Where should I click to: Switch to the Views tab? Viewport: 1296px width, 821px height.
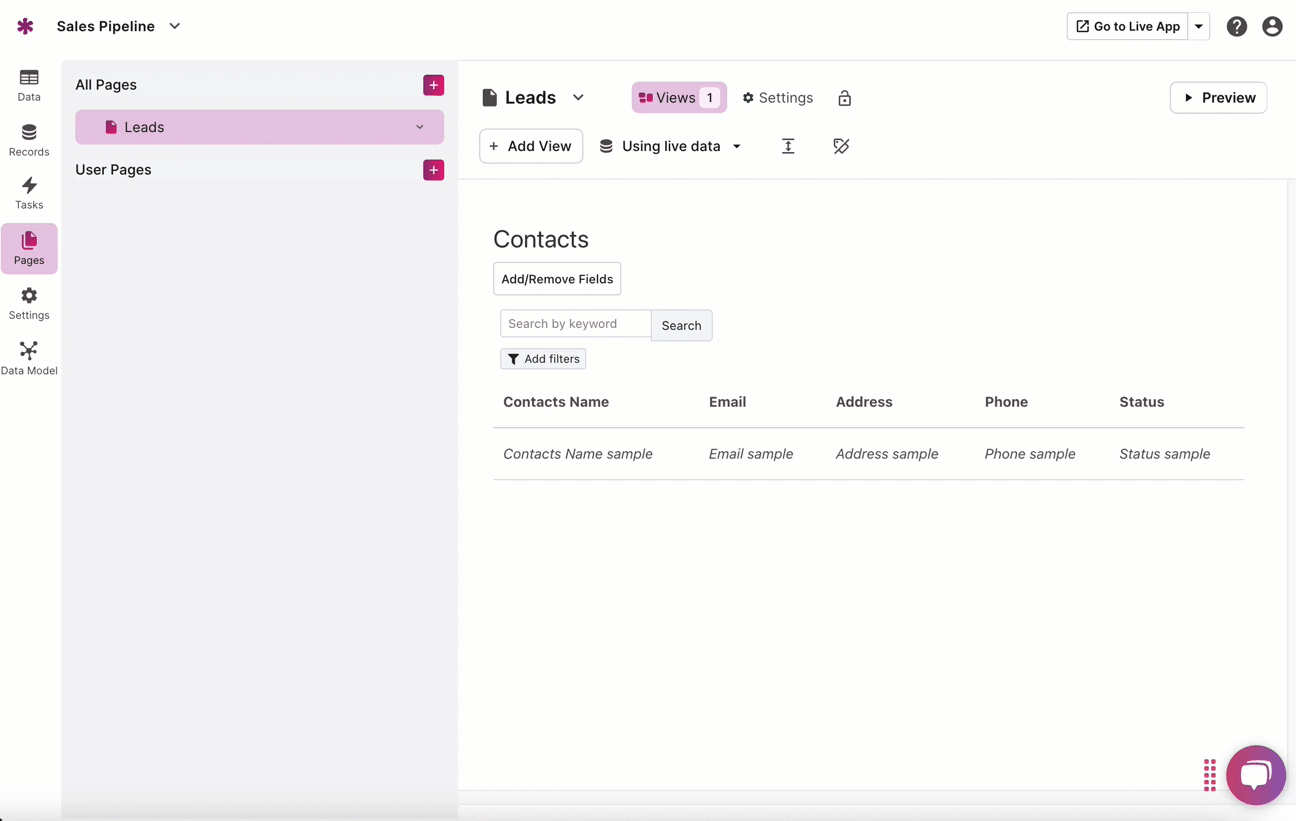click(x=679, y=98)
